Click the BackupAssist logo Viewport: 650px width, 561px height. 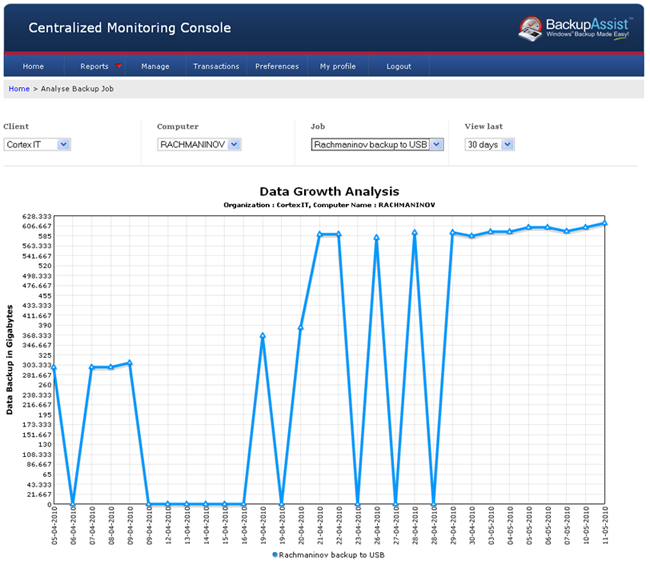click(575, 29)
